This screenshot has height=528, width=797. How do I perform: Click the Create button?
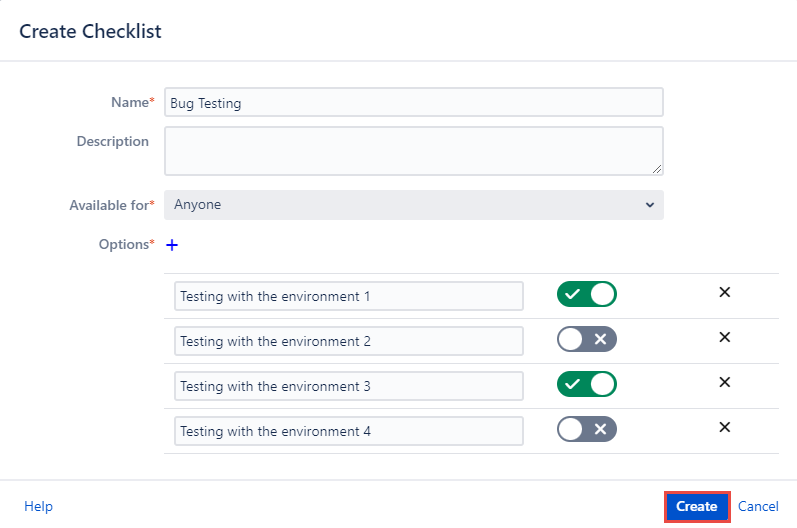click(x=696, y=506)
